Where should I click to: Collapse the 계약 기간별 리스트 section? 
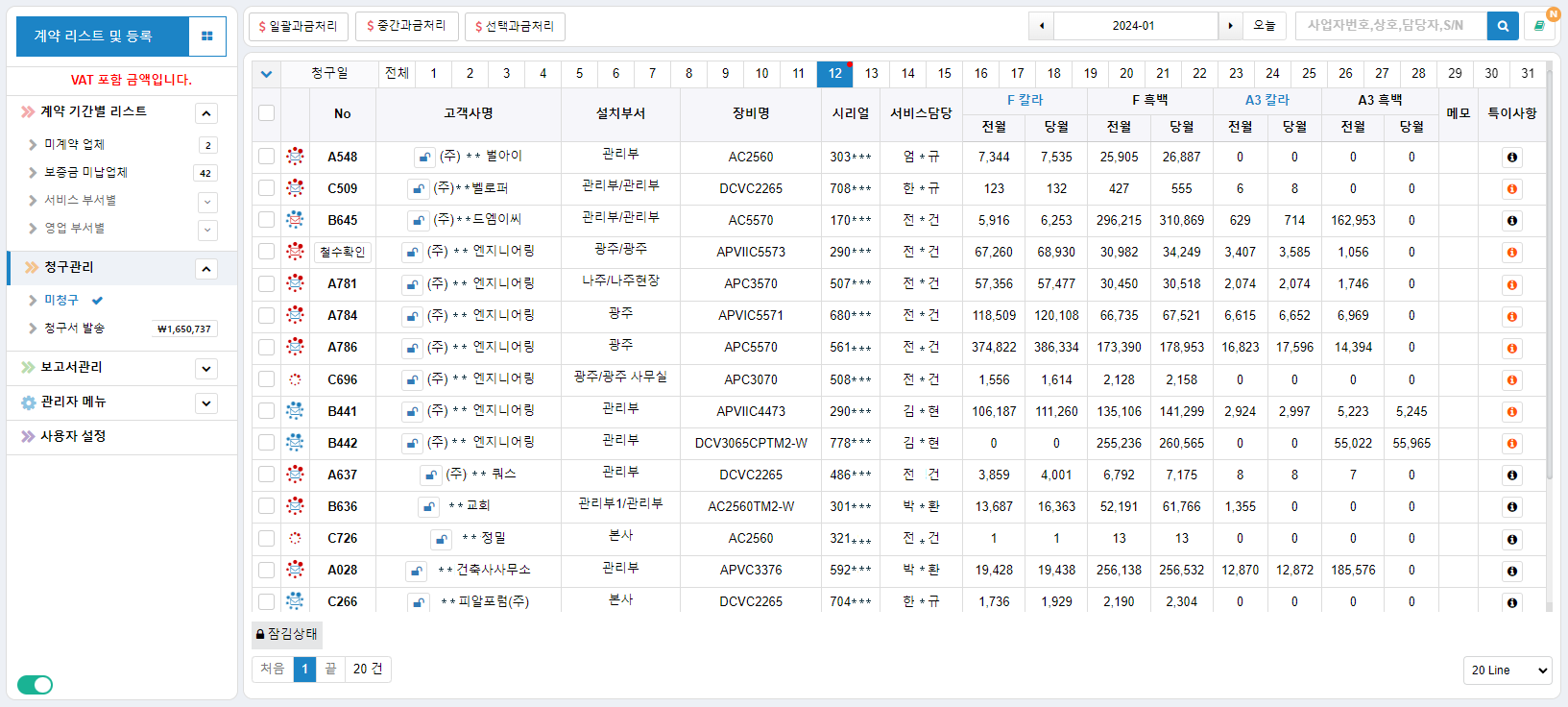(x=206, y=113)
